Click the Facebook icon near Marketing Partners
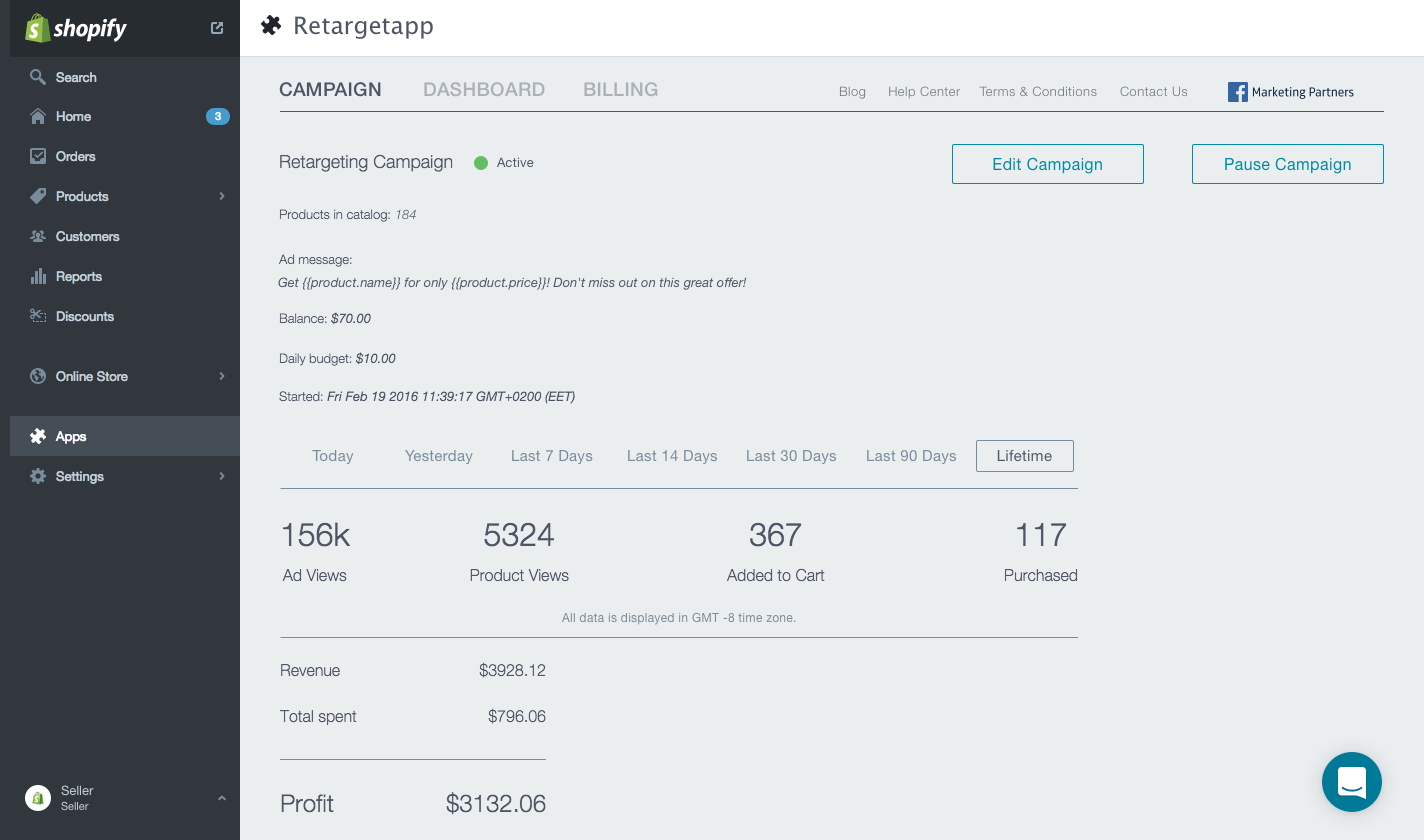This screenshot has width=1424, height=840. tap(1237, 92)
